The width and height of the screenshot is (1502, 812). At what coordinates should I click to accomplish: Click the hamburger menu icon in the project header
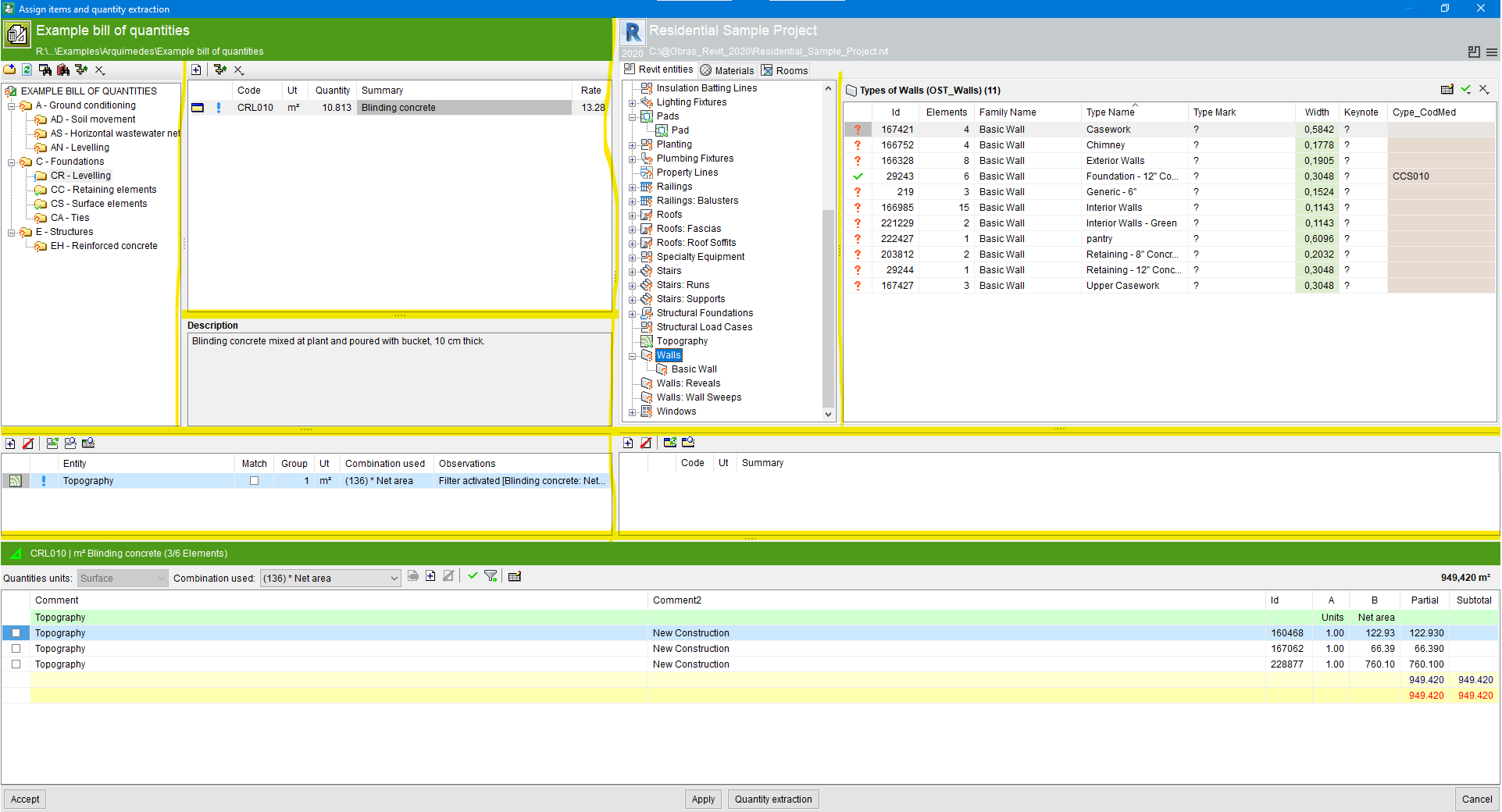[x=1492, y=52]
